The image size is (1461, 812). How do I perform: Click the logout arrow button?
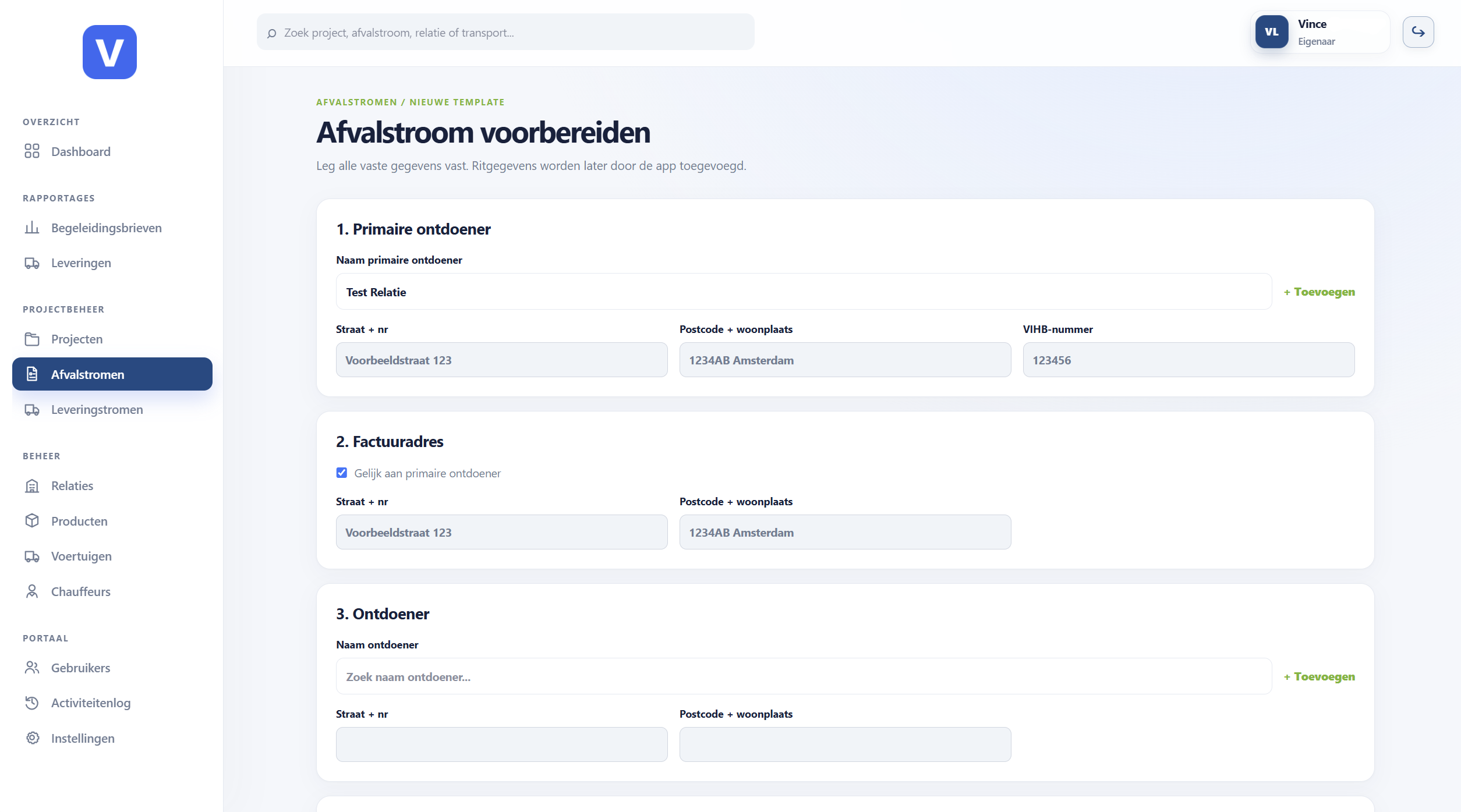[1418, 32]
